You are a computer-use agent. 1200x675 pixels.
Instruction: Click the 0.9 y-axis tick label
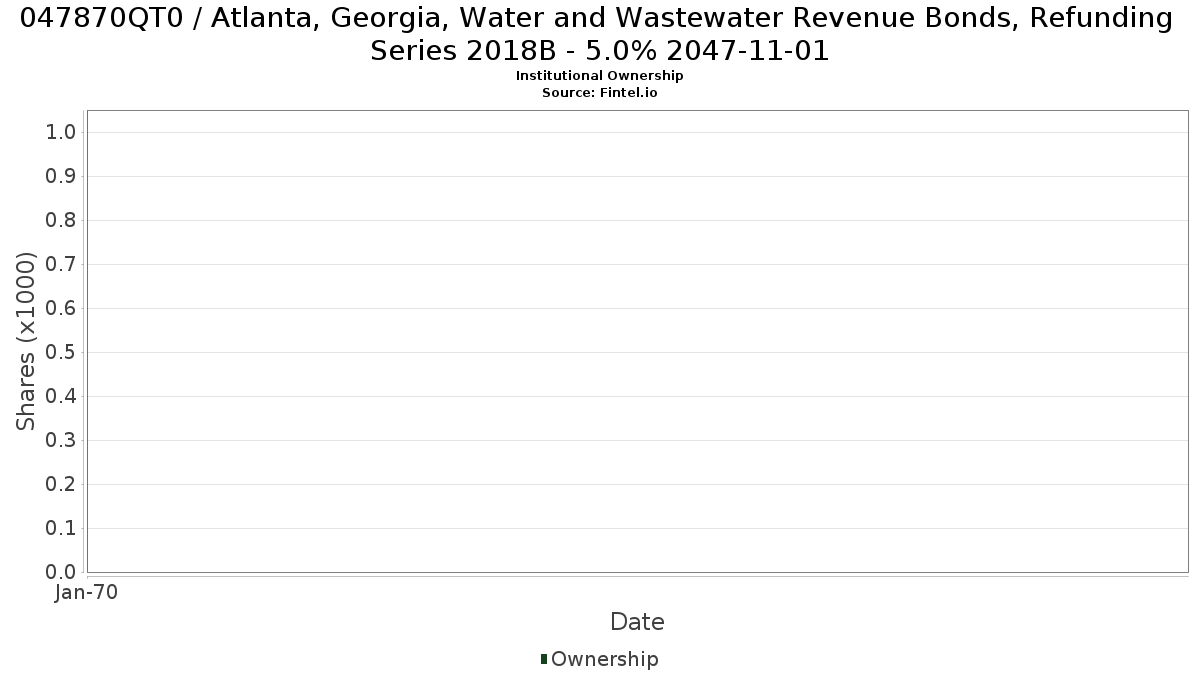(x=62, y=176)
